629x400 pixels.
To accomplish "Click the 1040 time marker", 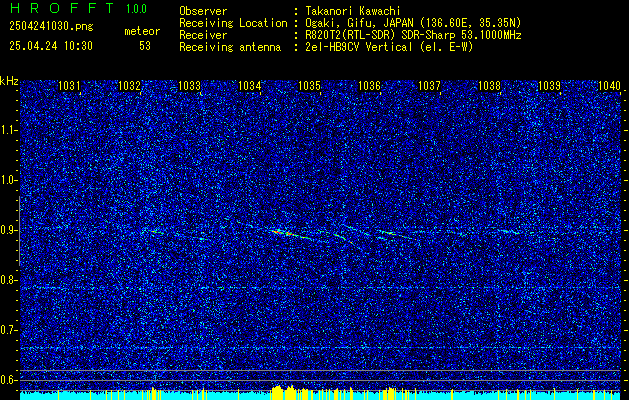I will tap(609, 85).
